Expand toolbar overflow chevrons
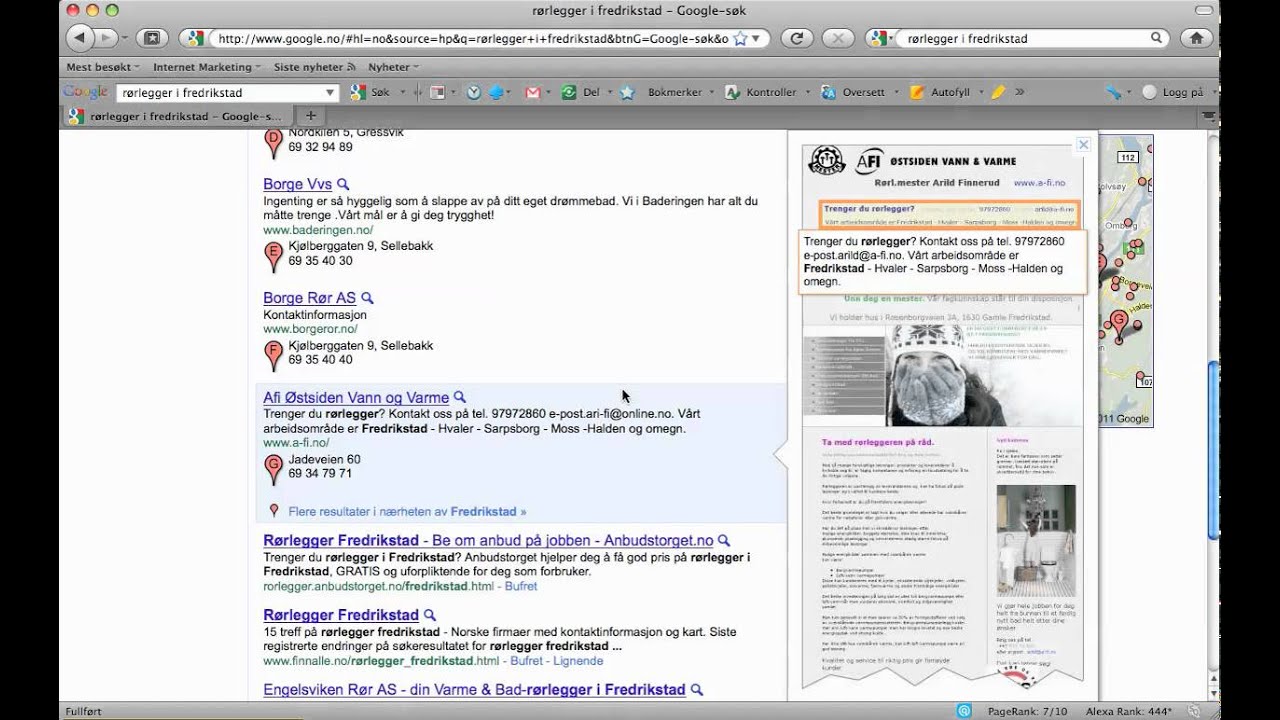1280x720 pixels. coord(1020,92)
